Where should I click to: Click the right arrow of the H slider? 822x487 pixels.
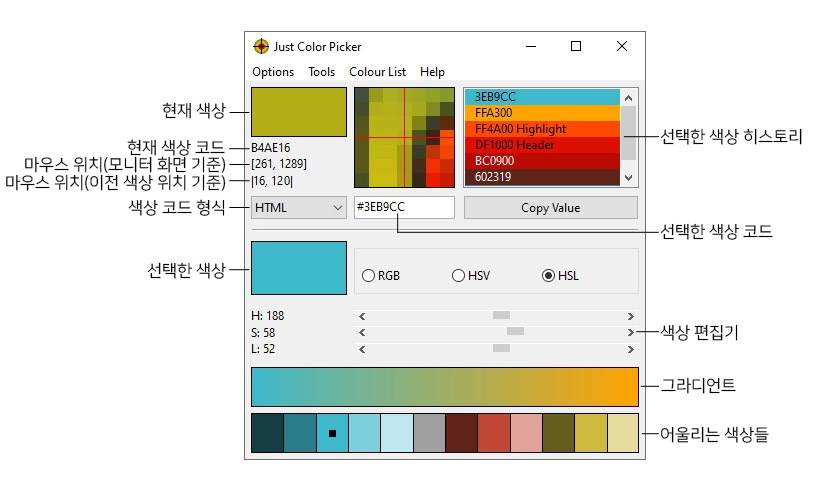coord(631,316)
